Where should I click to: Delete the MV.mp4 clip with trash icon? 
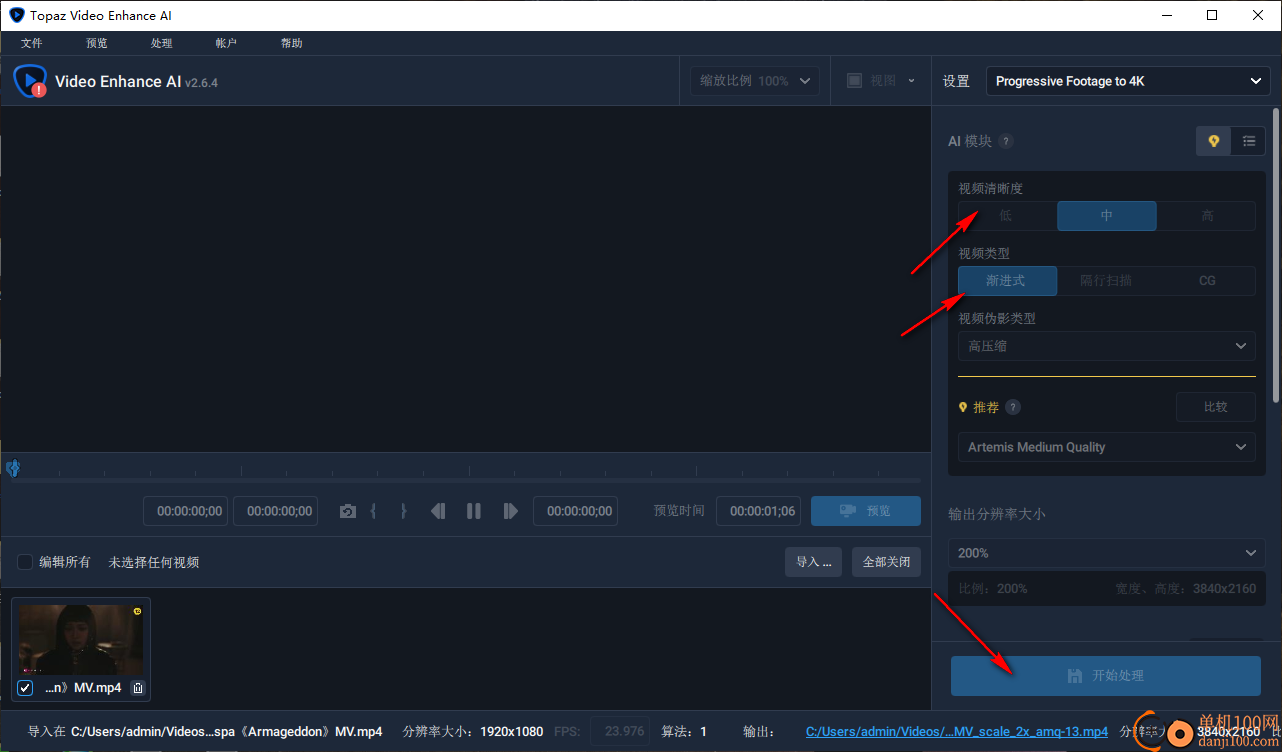point(138,688)
